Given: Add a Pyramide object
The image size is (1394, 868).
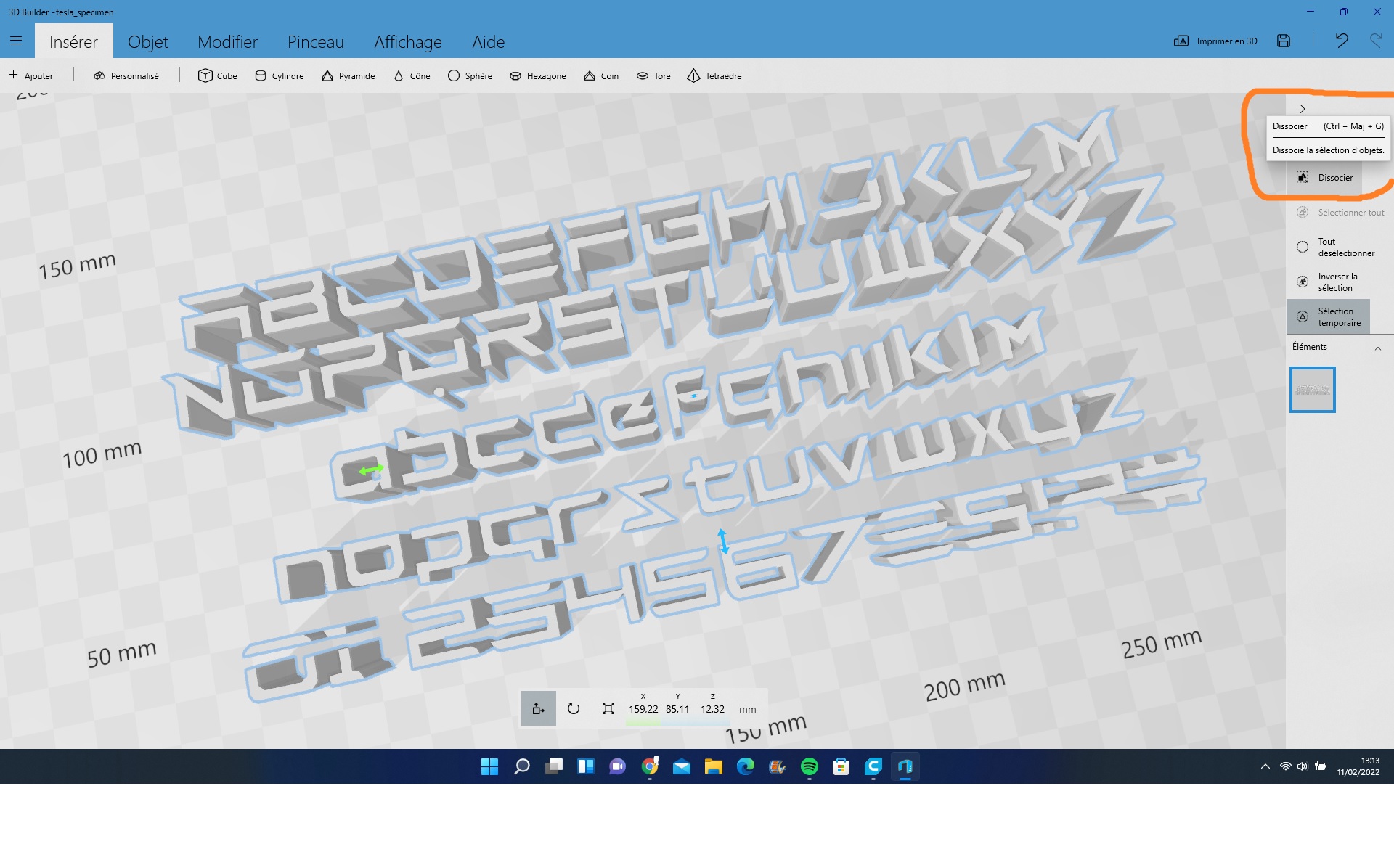Looking at the screenshot, I should [x=348, y=75].
